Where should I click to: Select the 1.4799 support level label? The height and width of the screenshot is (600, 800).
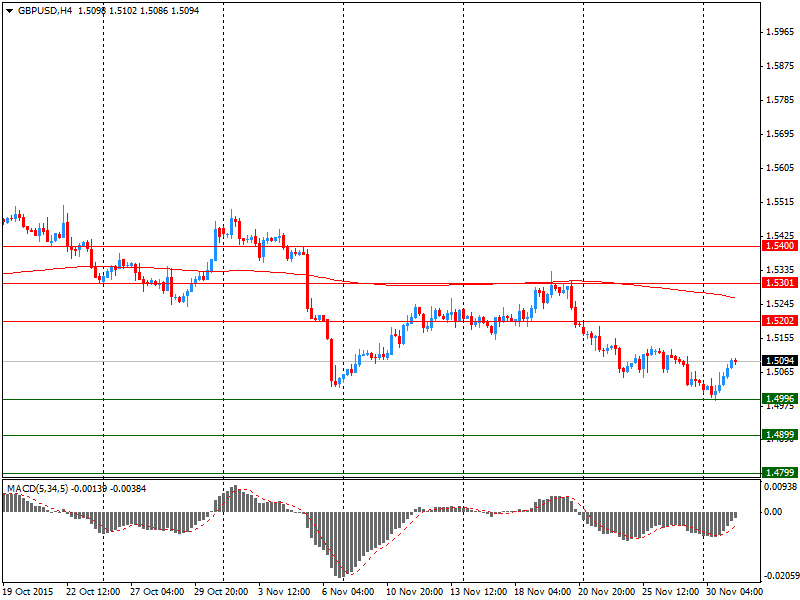click(x=780, y=472)
